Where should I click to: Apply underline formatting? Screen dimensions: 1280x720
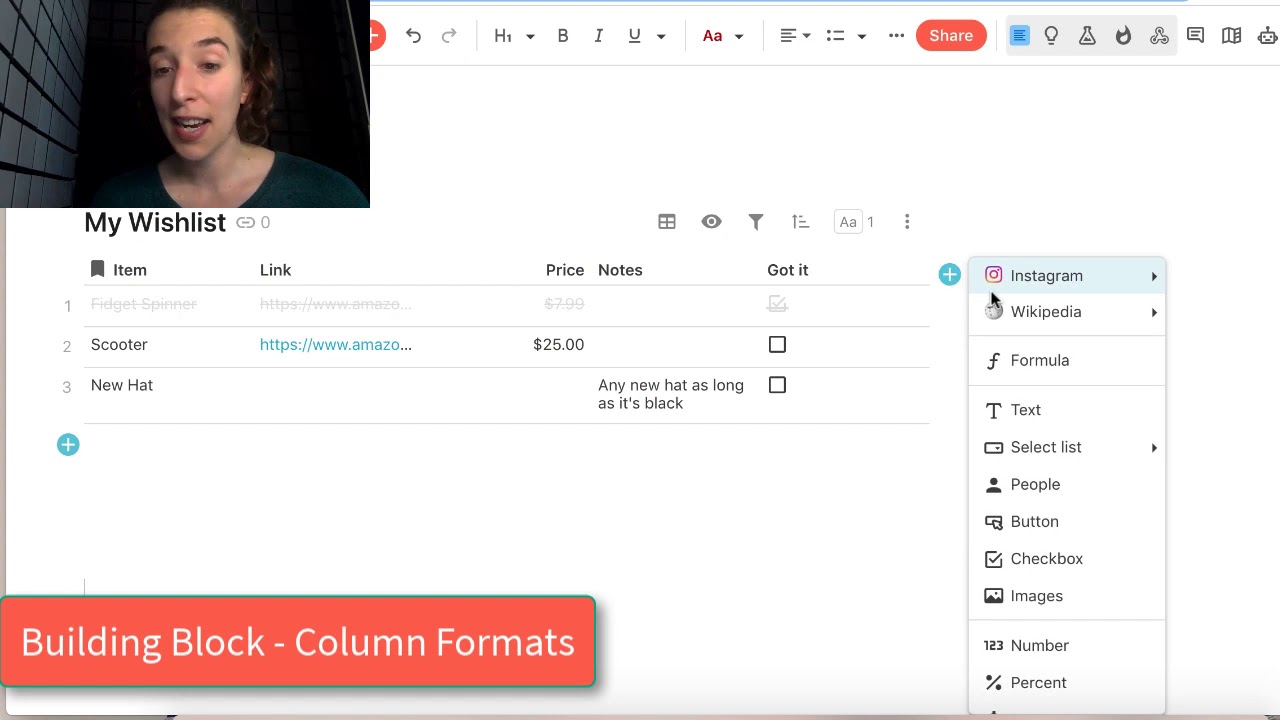point(634,36)
